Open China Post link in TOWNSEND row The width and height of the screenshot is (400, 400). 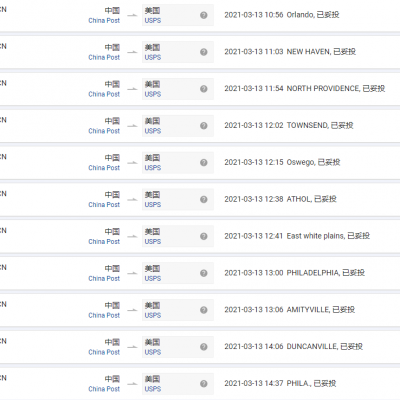click(104, 131)
